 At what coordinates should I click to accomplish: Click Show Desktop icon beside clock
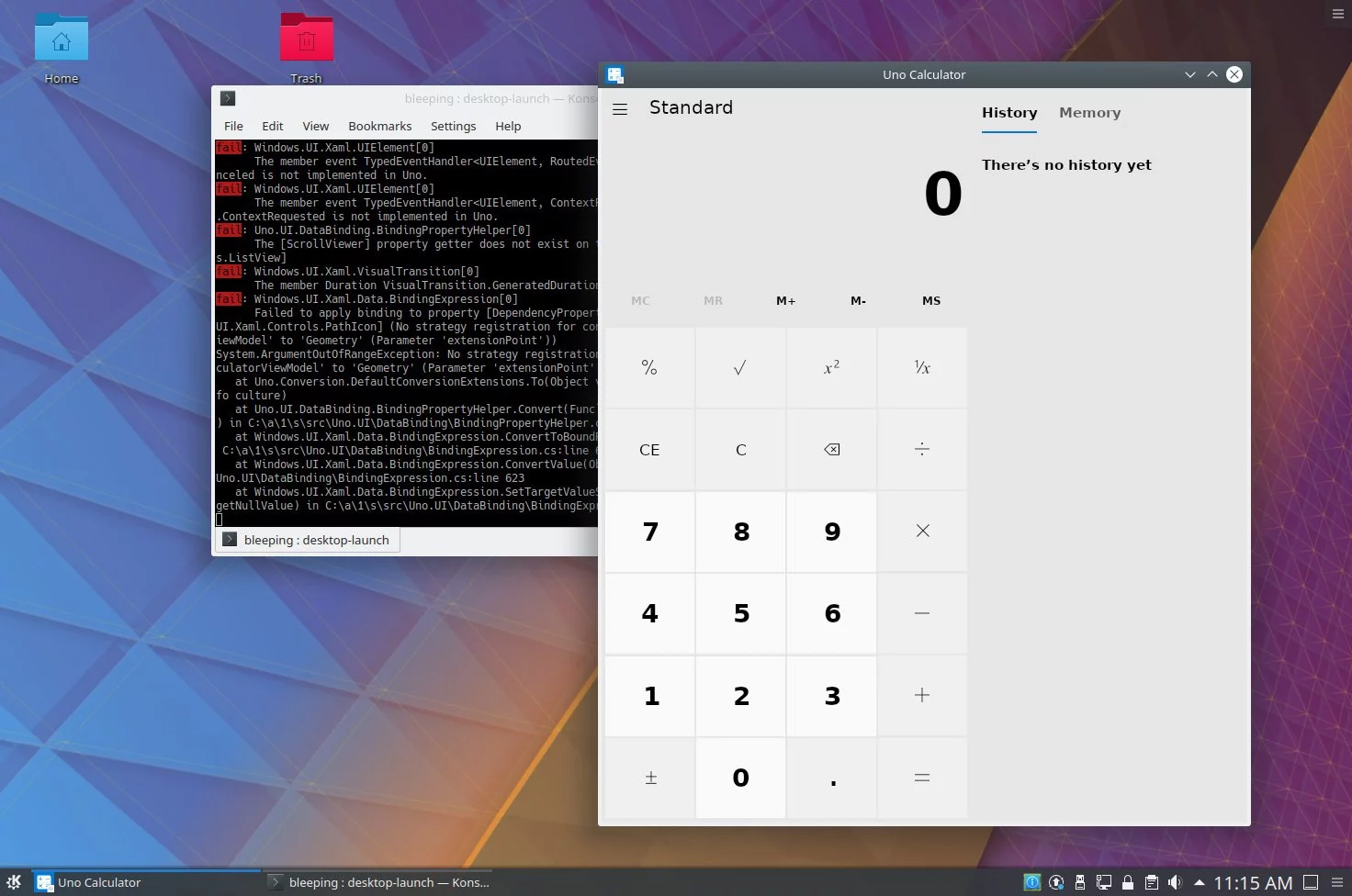click(x=1312, y=882)
